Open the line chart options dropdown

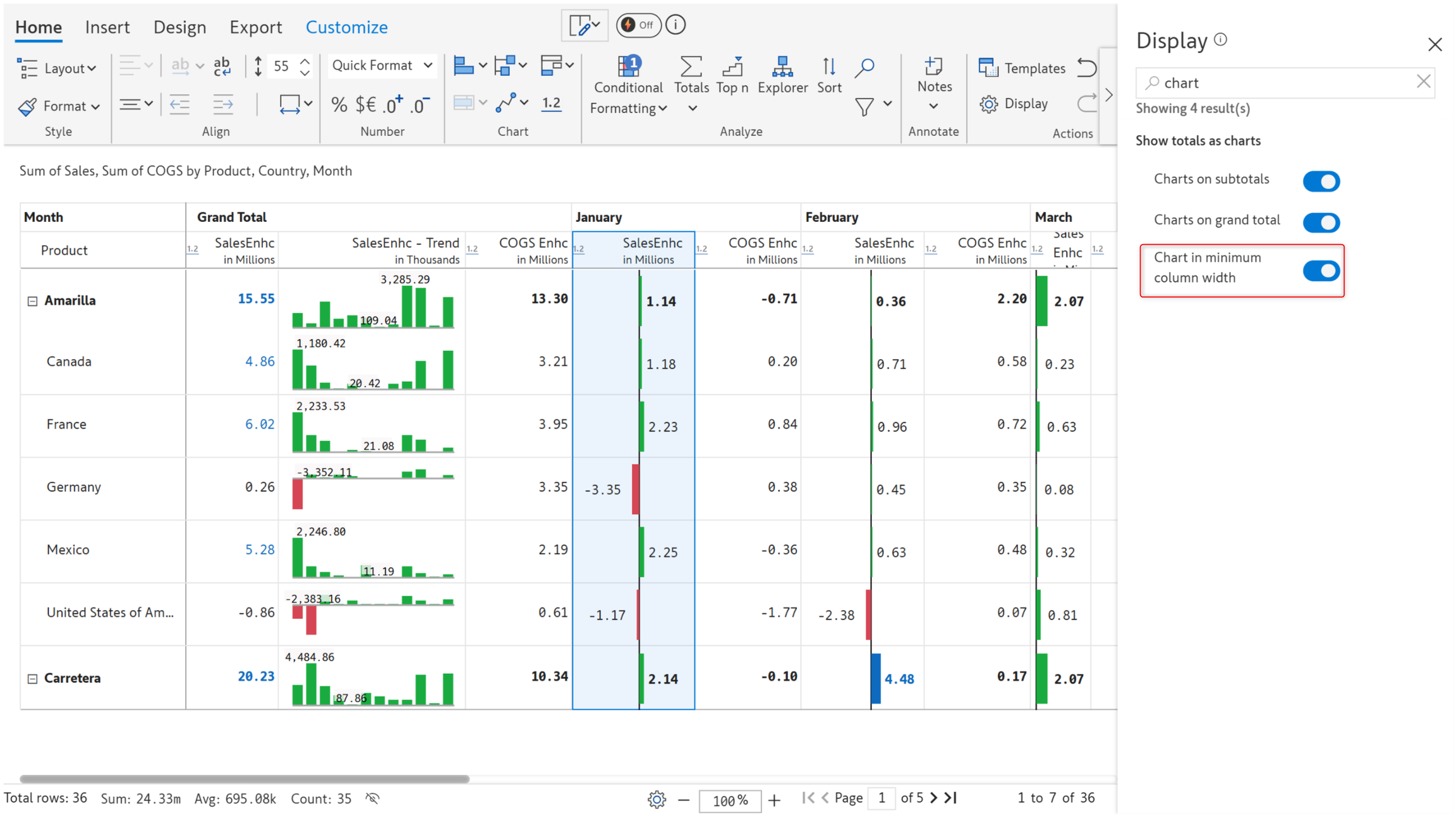512,102
